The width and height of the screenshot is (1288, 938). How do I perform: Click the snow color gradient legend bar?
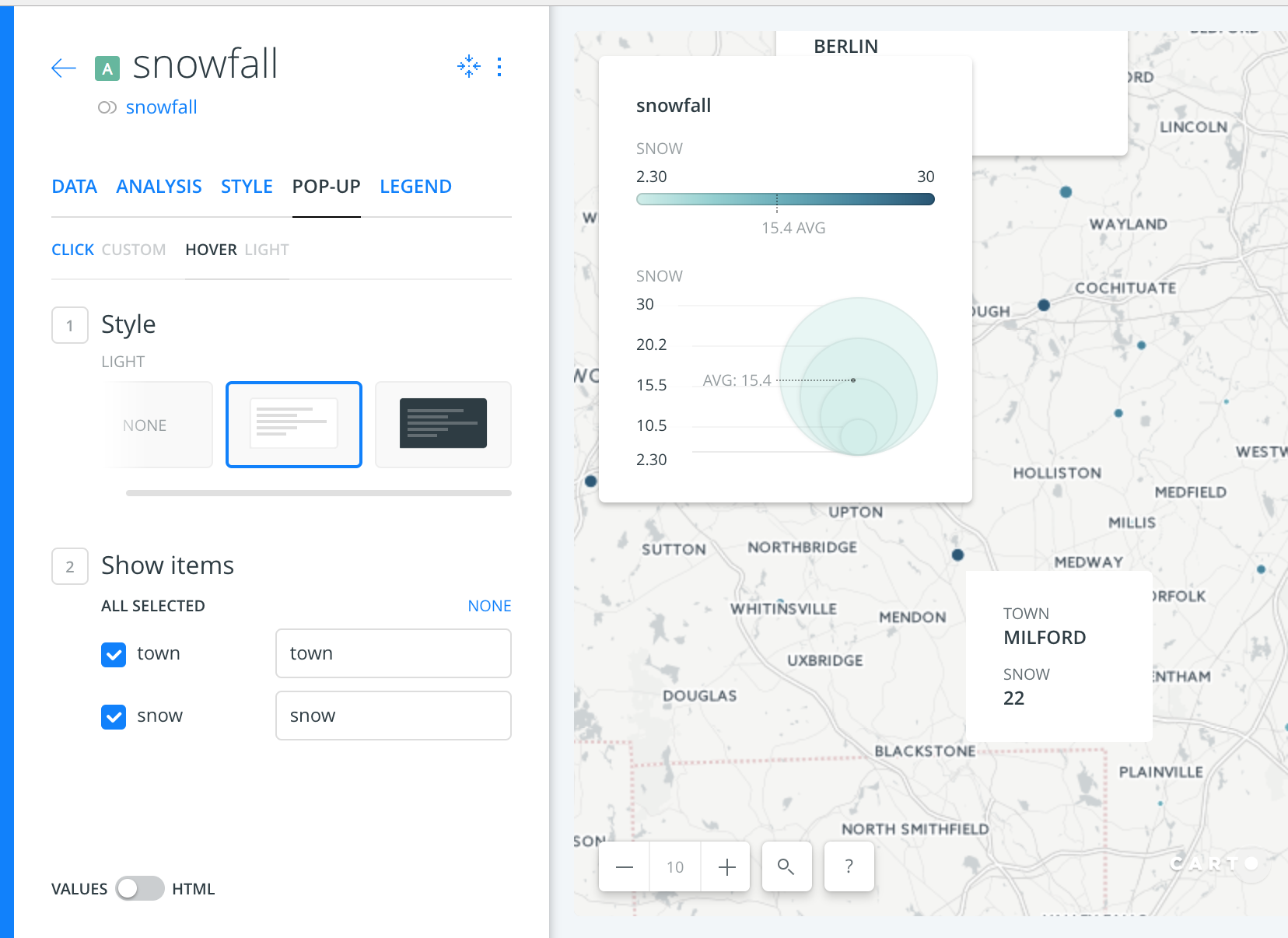pyautogui.click(x=786, y=199)
